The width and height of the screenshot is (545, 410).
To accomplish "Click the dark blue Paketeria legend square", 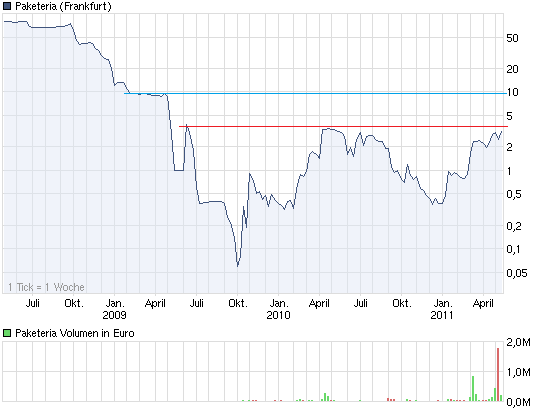I will [7, 6].
